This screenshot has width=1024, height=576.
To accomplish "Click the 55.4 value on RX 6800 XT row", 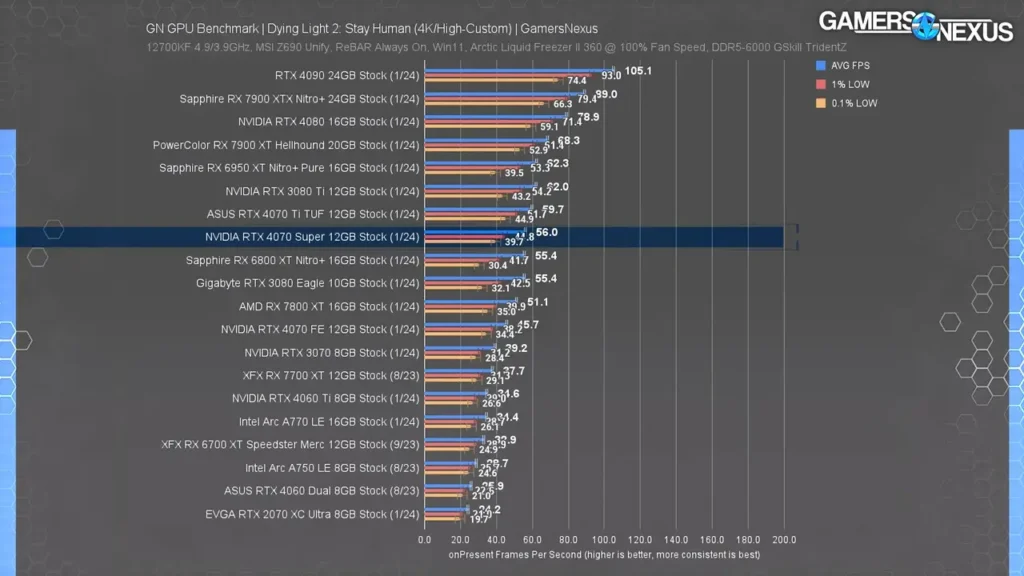I will [x=546, y=256].
